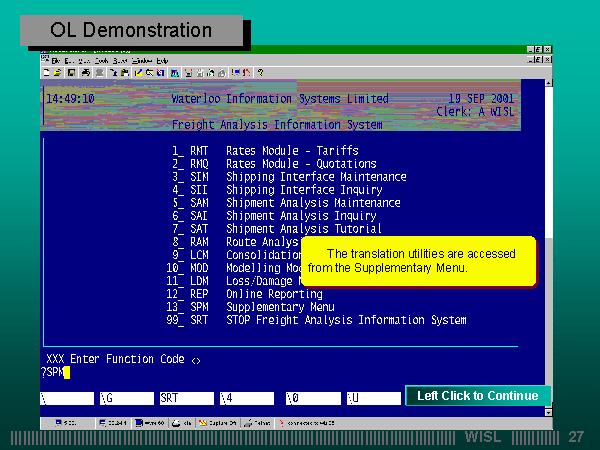600x450 pixels.
Task: Open the File menu
Action: [x=55, y=61]
